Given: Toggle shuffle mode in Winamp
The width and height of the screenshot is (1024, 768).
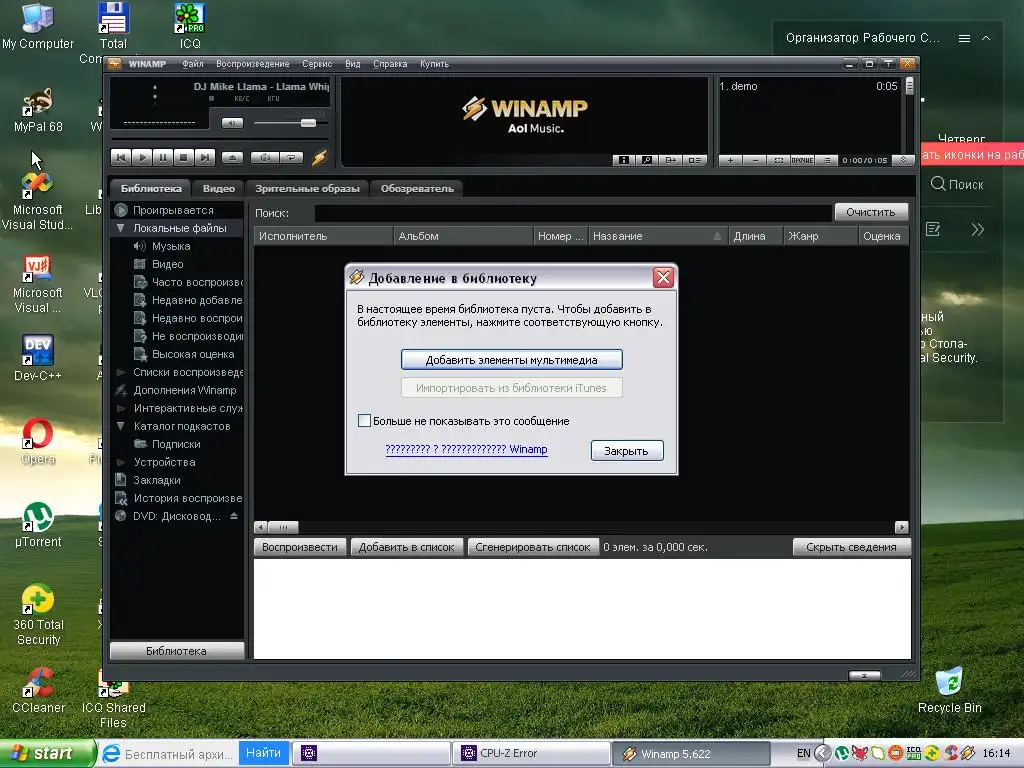Looking at the screenshot, I should point(265,157).
